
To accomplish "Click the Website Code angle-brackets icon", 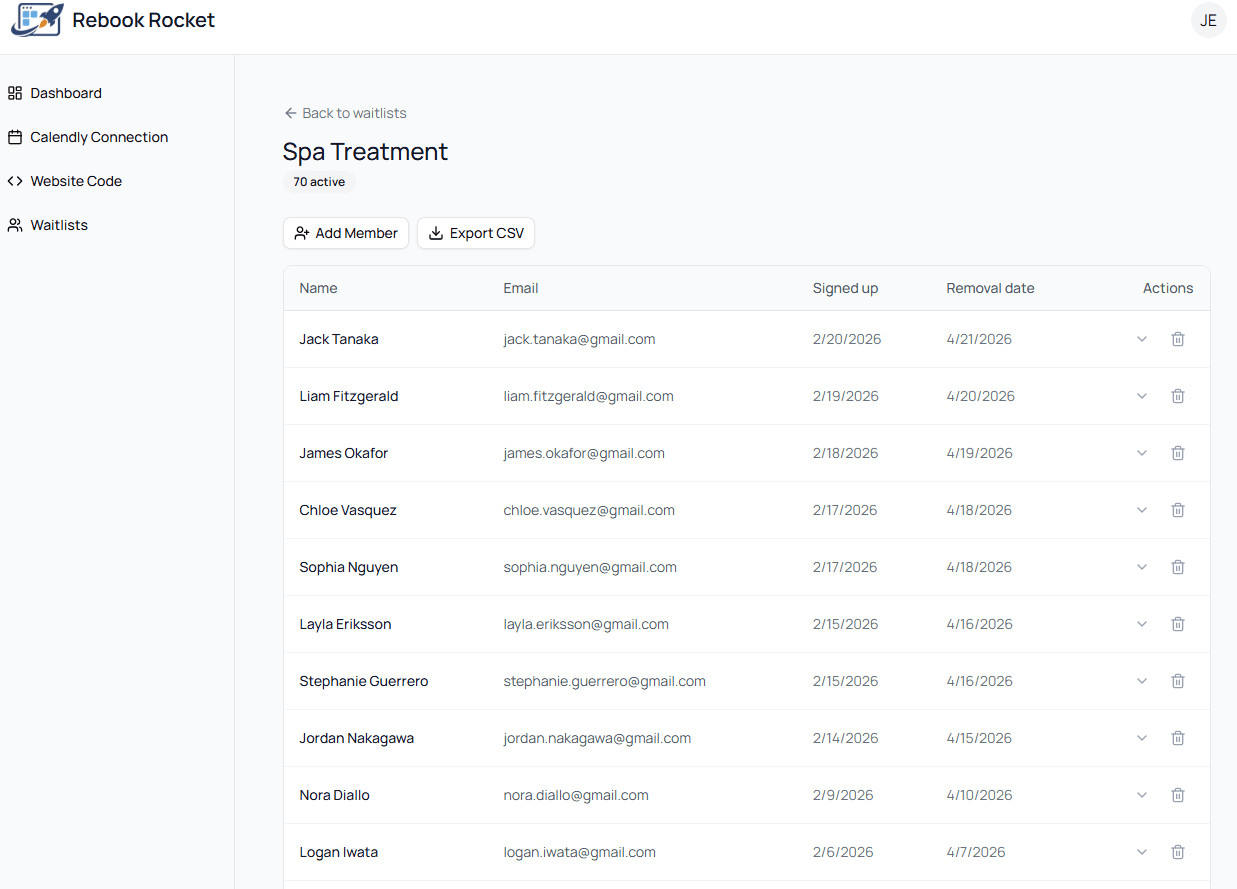I will 14,180.
